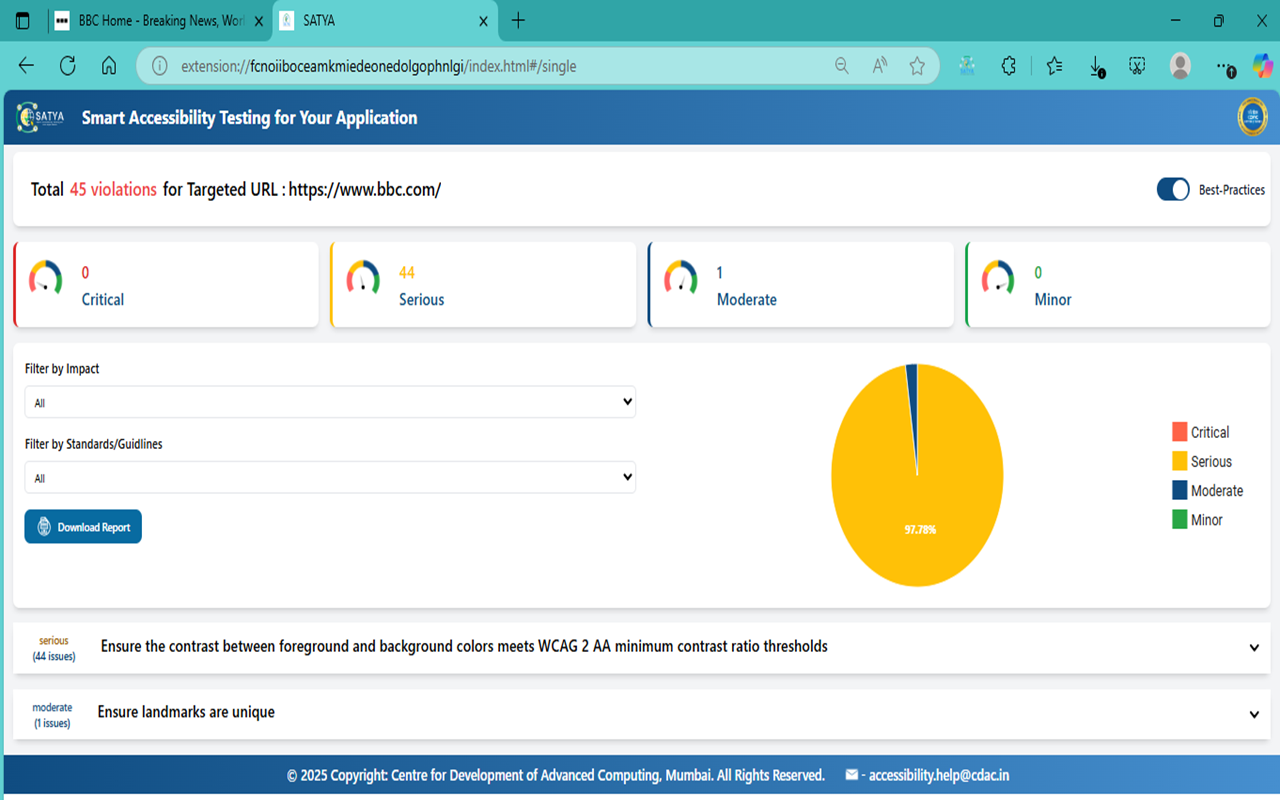Click the Serious gauge icon
Viewport: 1280px width, 800px height.
(363, 277)
